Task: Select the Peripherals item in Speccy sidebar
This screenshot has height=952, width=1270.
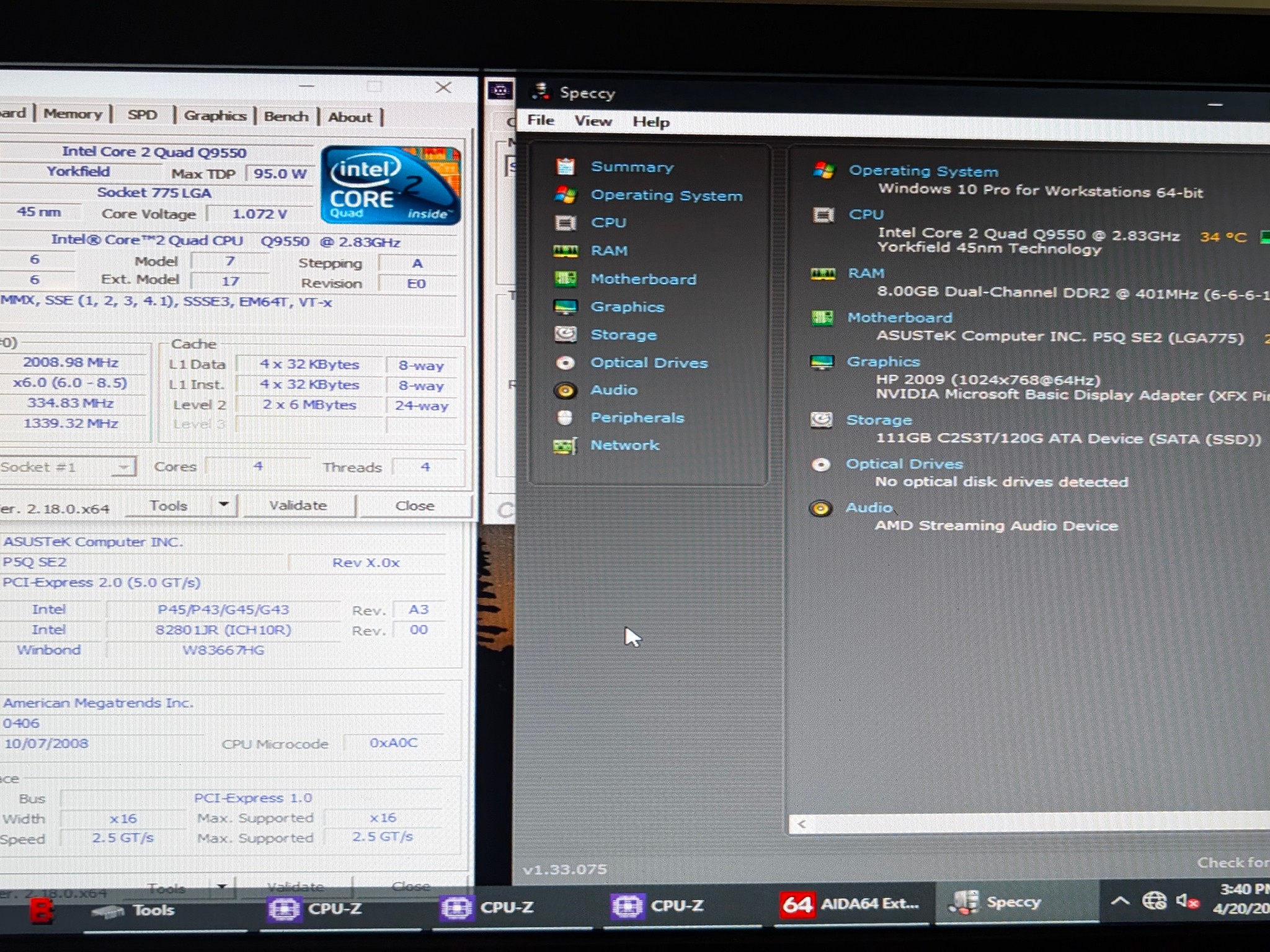Action: tap(637, 418)
